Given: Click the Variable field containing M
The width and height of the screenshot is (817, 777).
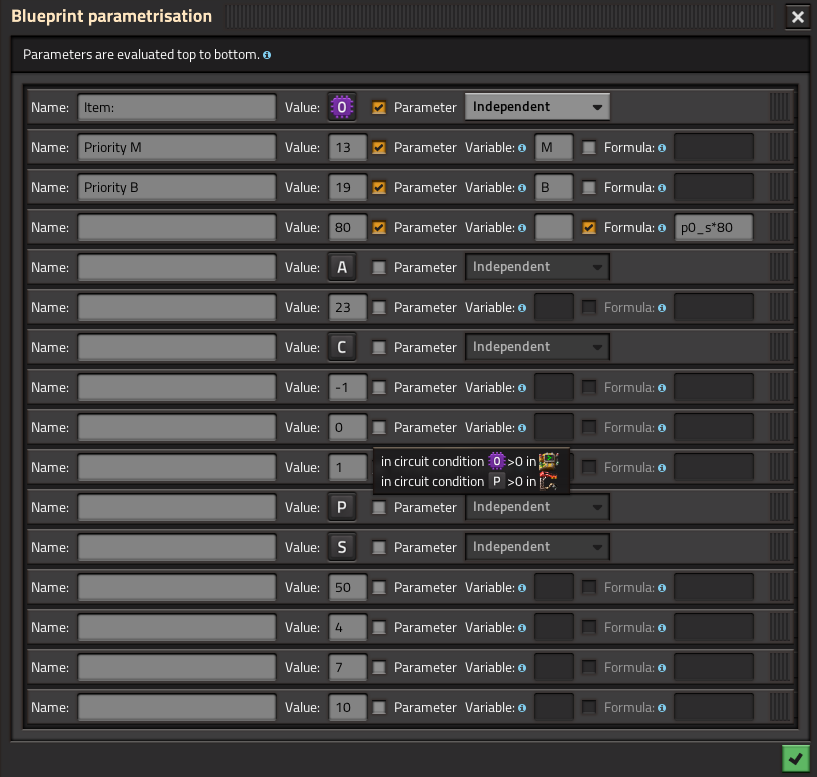Looking at the screenshot, I should pos(554,147).
